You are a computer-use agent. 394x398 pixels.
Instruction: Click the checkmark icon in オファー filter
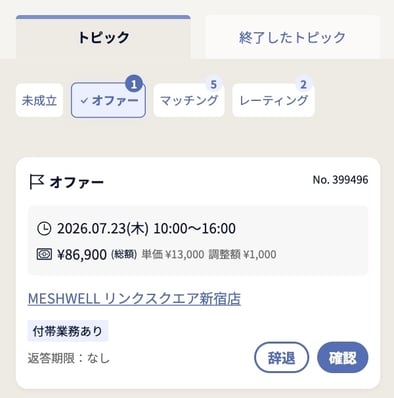84,100
